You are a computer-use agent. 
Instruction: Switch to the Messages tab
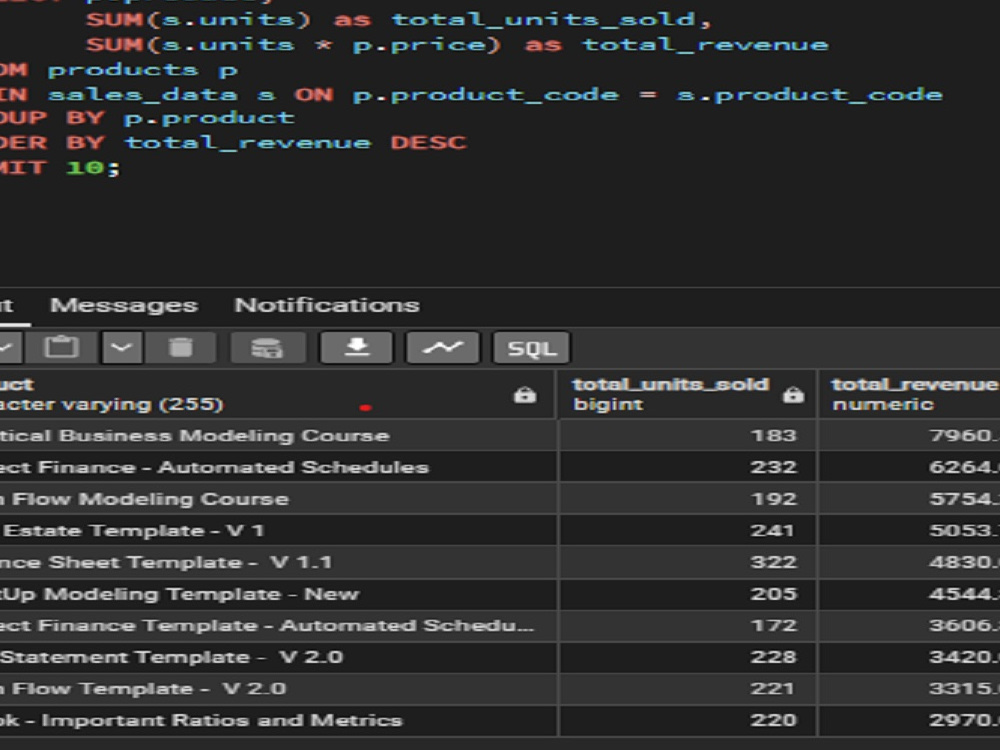point(124,305)
